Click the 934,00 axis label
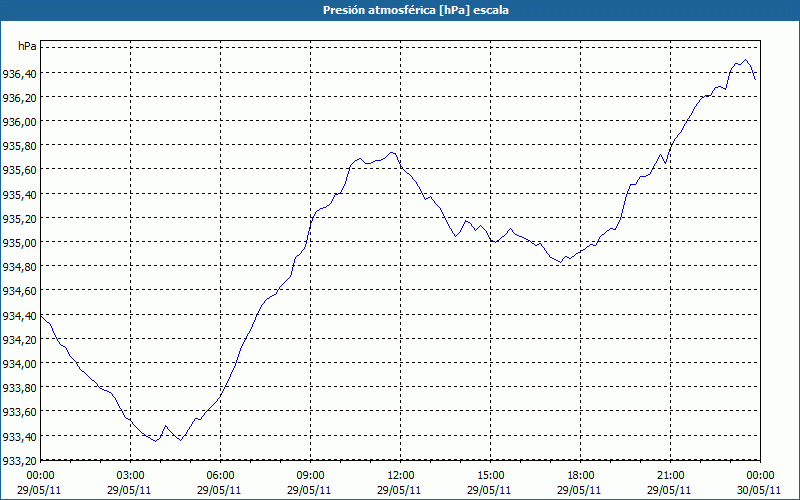This screenshot has height=500, width=800. point(19,365)
